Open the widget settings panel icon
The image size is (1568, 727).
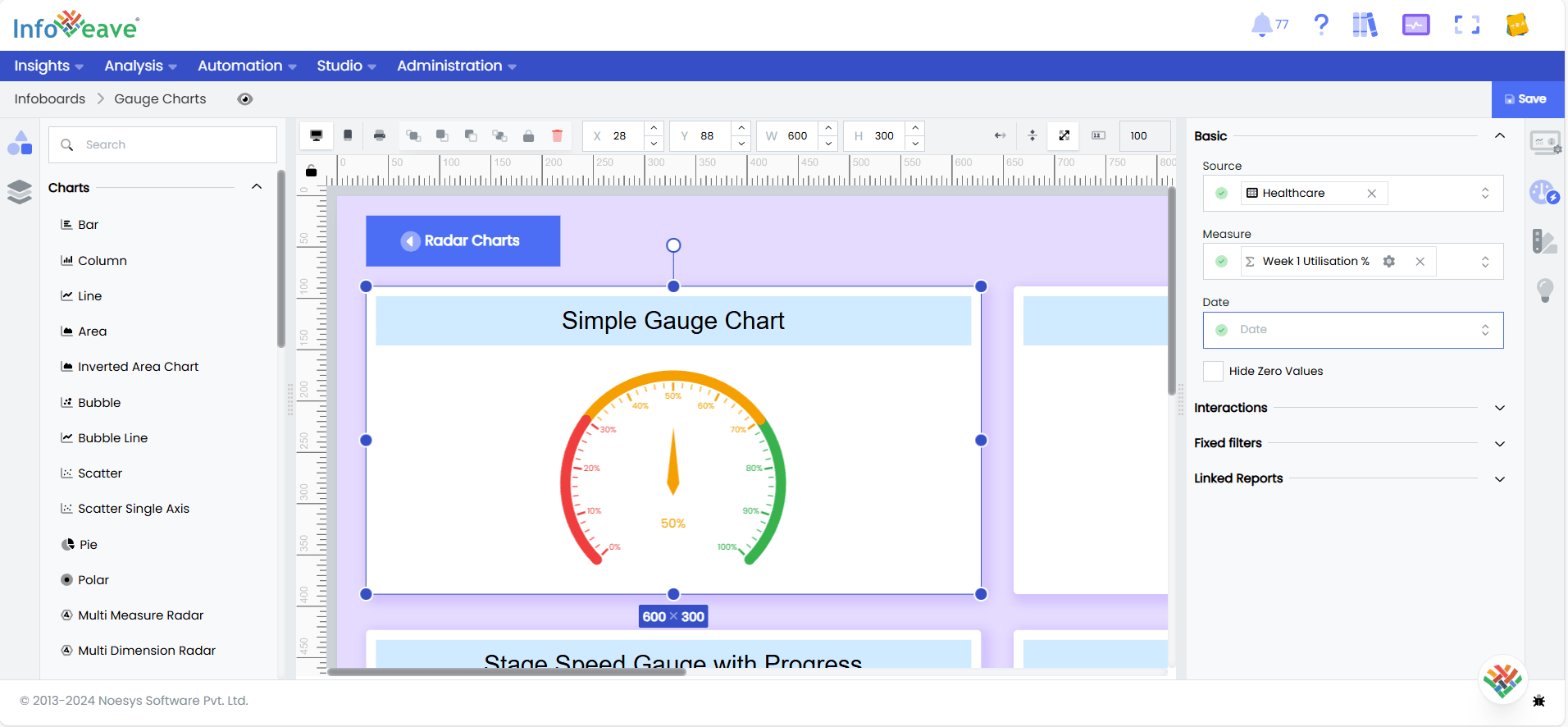pos(1545,144)
